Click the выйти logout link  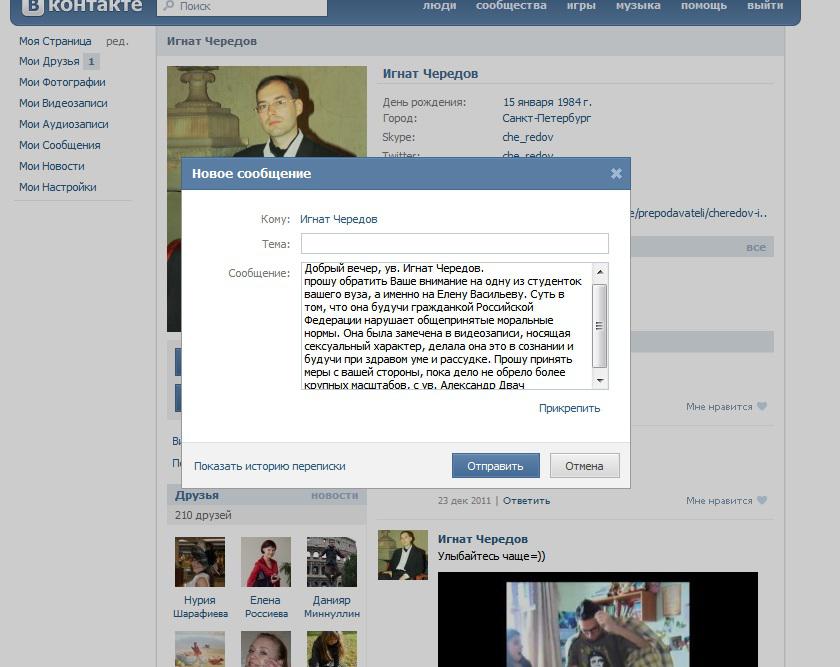(x=765, y=5)
